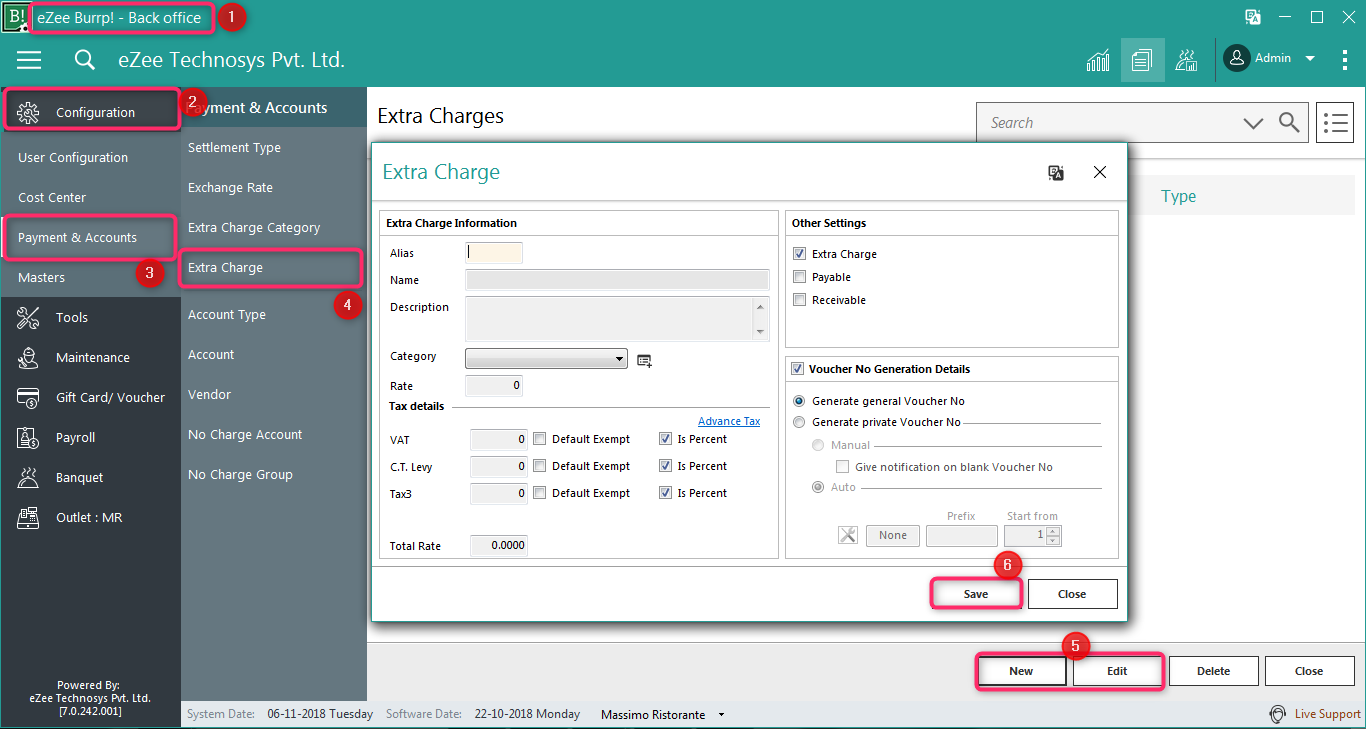Click the Gift Card/ Voucher card icon
Image resolution: width=1366 pixels, height=729 pixels.
click(x=28, y=398)
